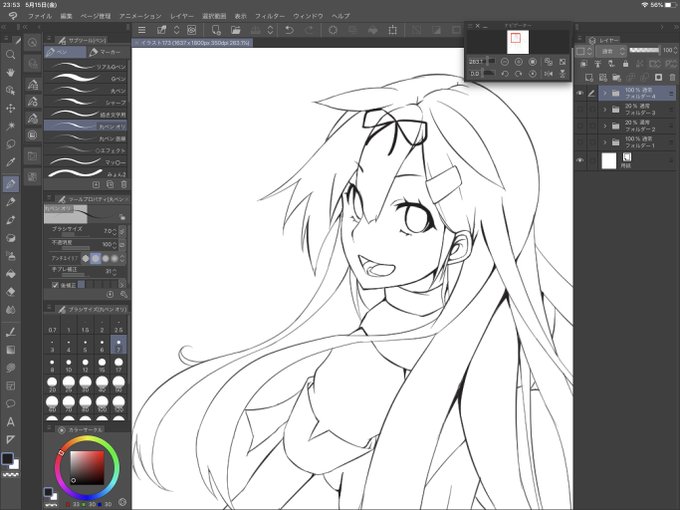Rotate canvas left in Navigator

pos(504,74)
